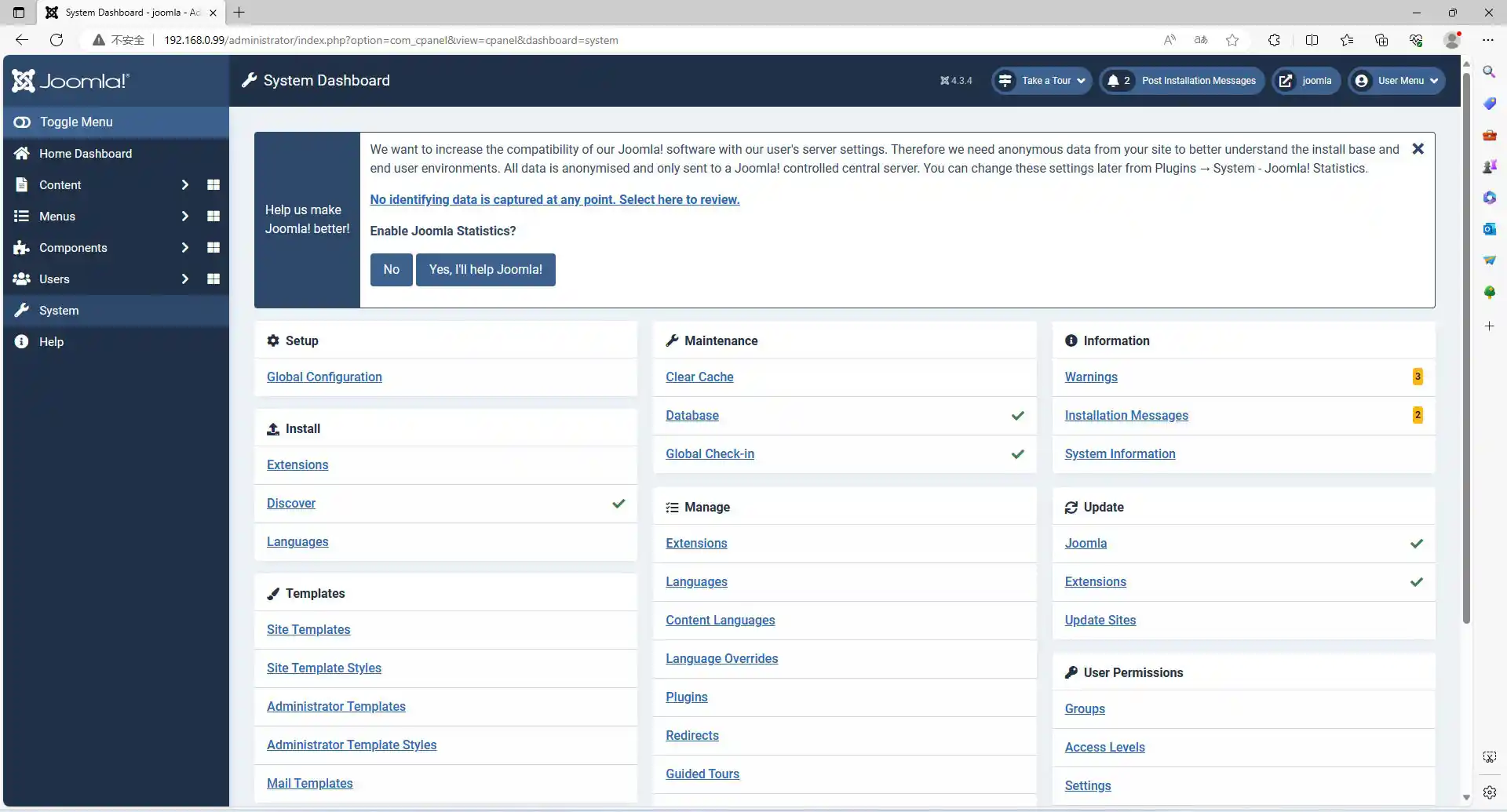Image resolution: width=1507 pixels, height=812 pixels.
Task: Open the Components dashboard grid icon
Action: [213, 248]
